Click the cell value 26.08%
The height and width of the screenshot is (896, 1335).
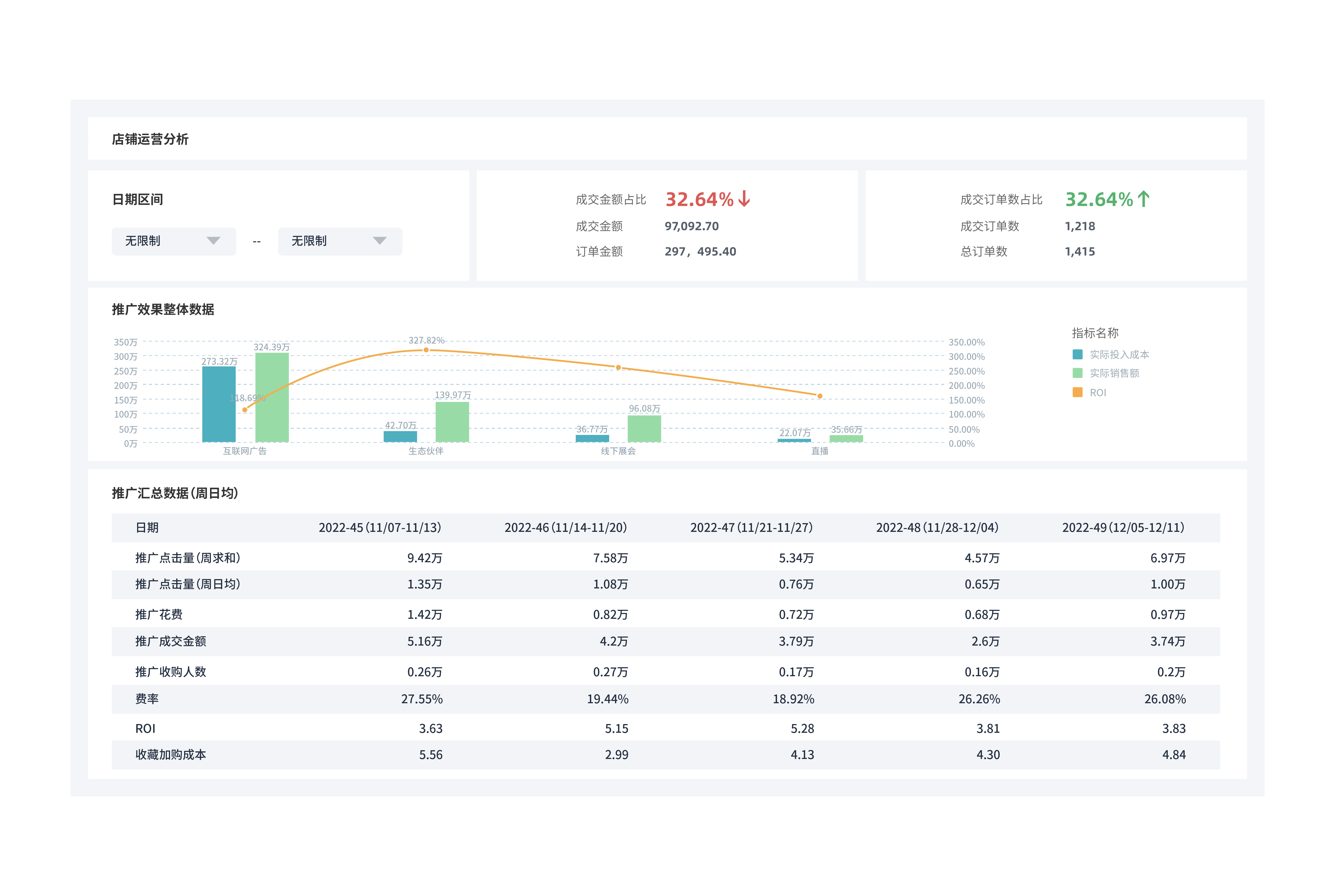coord(1165,699)
